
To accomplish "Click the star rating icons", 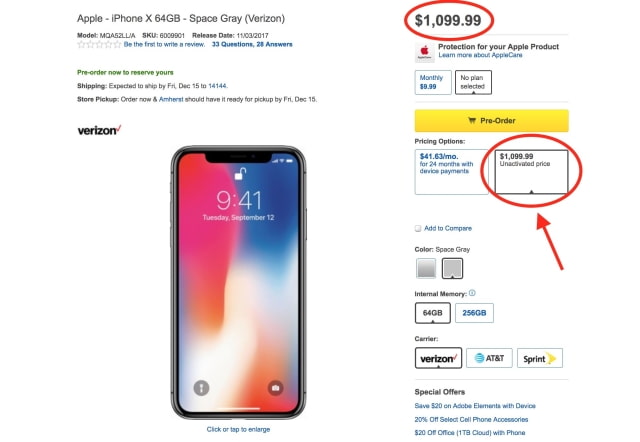I will pos(99,45).
